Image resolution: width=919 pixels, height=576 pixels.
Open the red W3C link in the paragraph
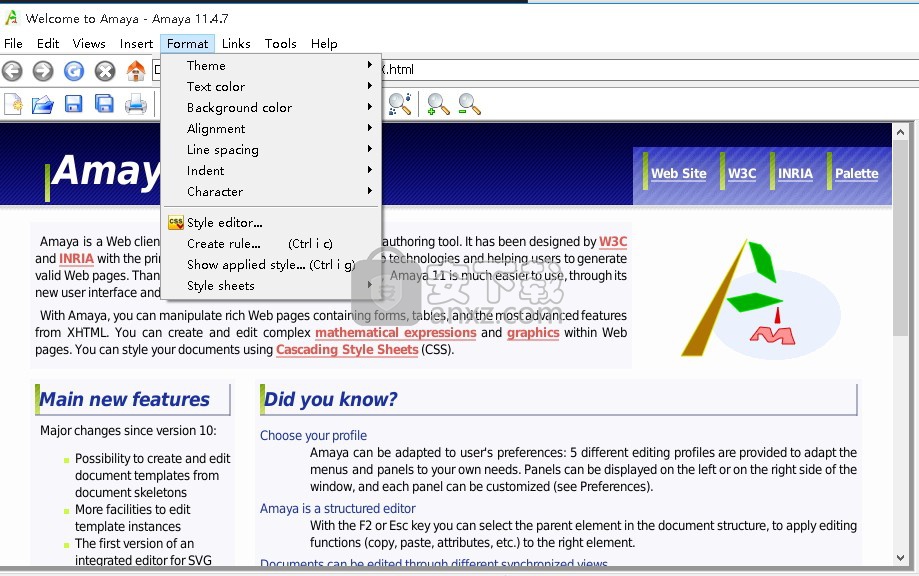pyautogui.click(x=613, y=241)
